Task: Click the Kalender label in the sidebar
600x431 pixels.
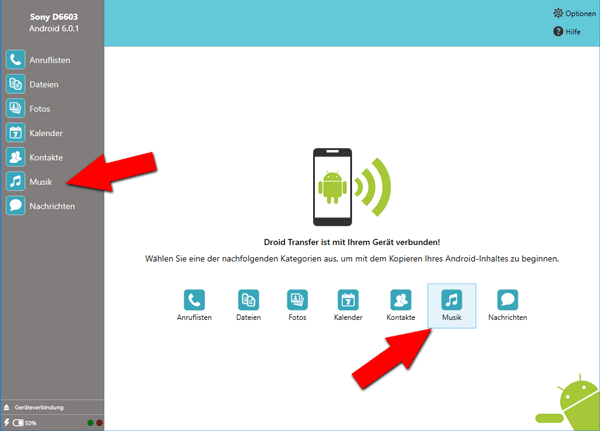Action: [46, 133]
